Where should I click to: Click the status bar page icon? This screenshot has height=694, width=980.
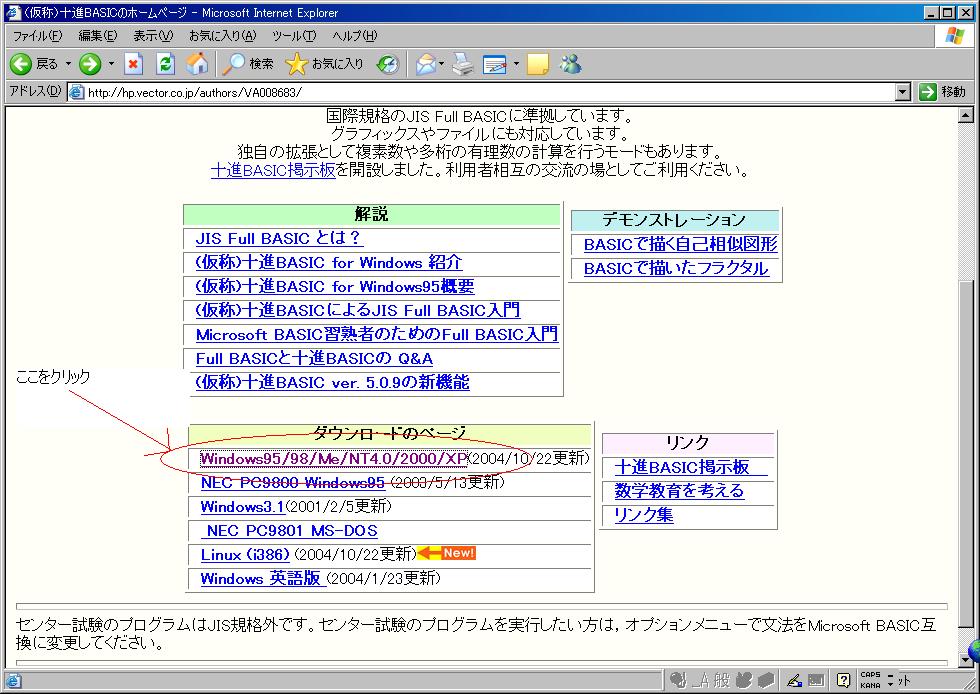pyautogui.click(x=13, y=681)
